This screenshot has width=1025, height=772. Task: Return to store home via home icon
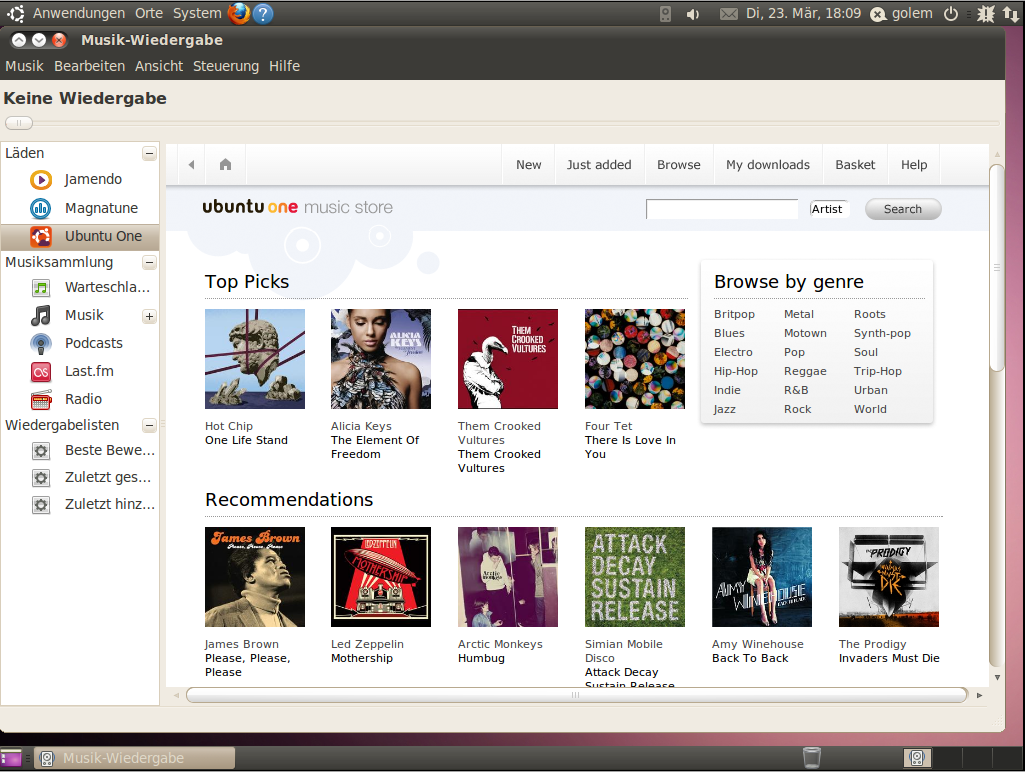coord(224,164)
